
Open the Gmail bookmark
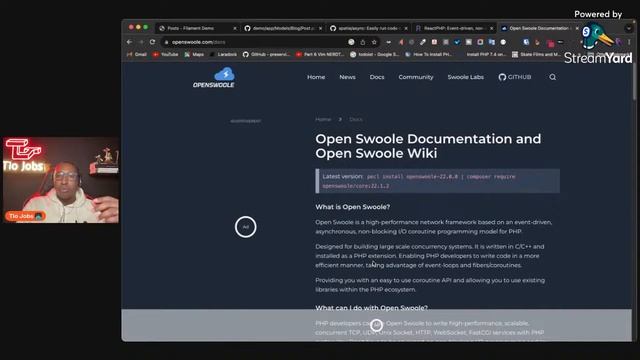coord(137,54)
